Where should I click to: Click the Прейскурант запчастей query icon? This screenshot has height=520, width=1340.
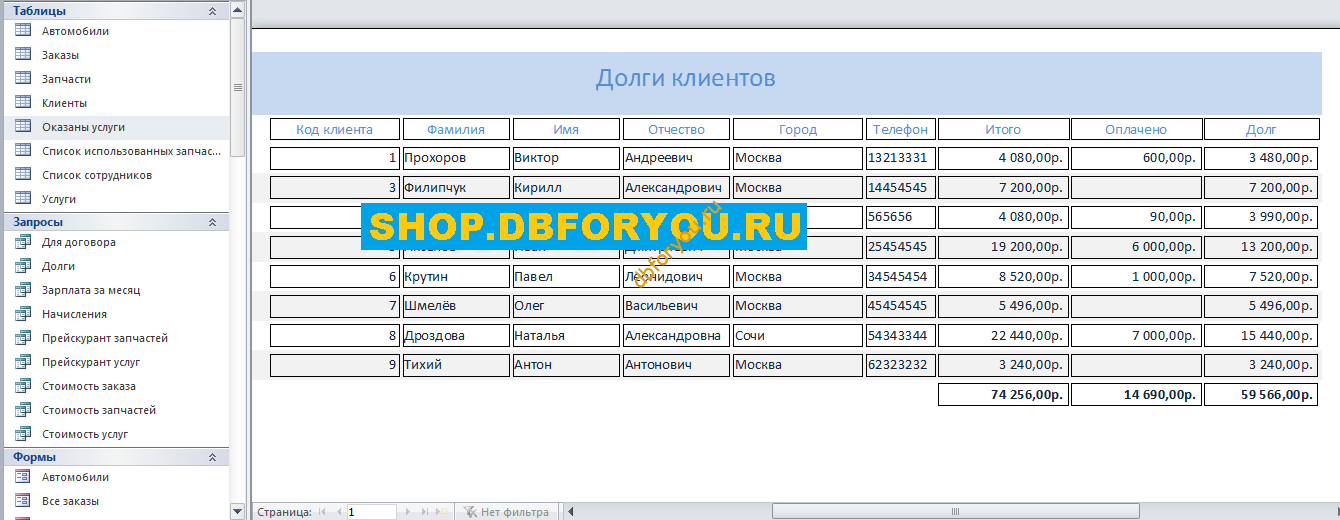[23, 338]
